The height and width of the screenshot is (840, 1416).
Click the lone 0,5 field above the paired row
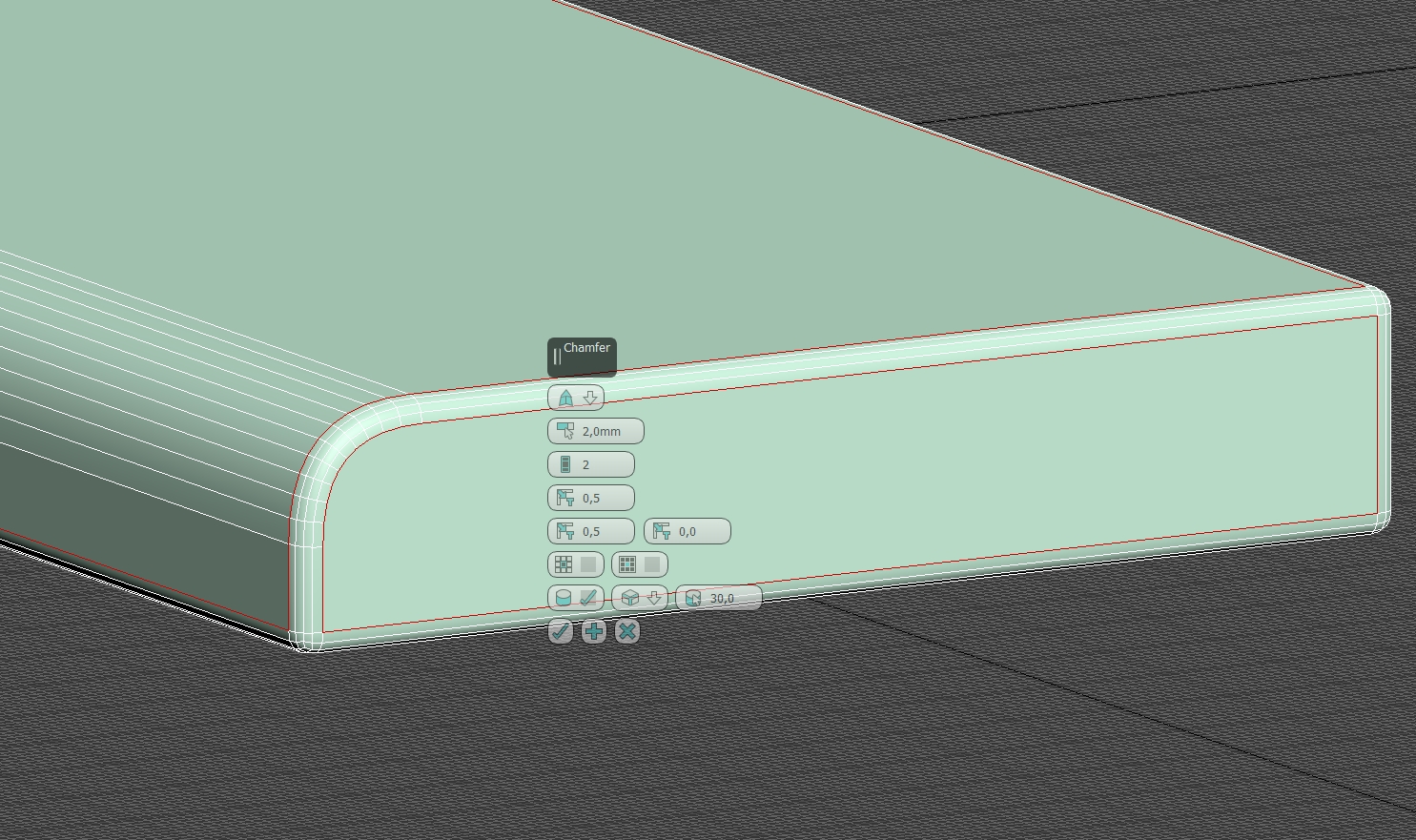click(x=591, y=498)
